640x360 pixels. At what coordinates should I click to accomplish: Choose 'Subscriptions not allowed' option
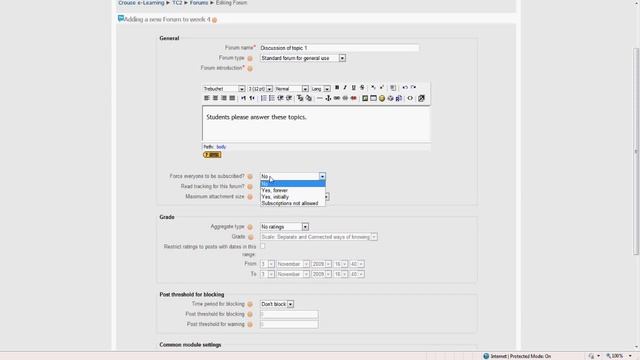pos(293,203)
